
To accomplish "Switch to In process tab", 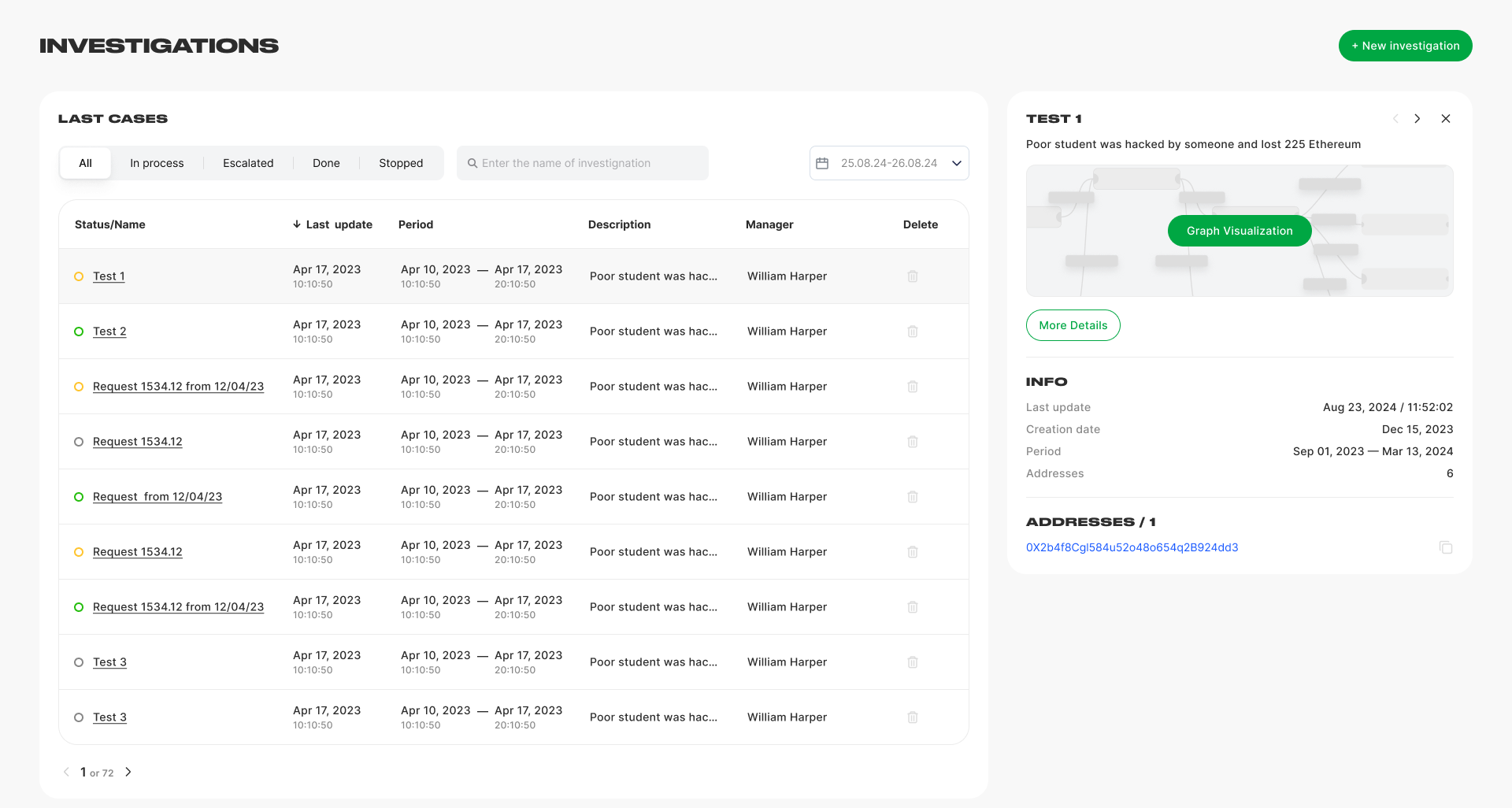I will [x=157, y=163].
